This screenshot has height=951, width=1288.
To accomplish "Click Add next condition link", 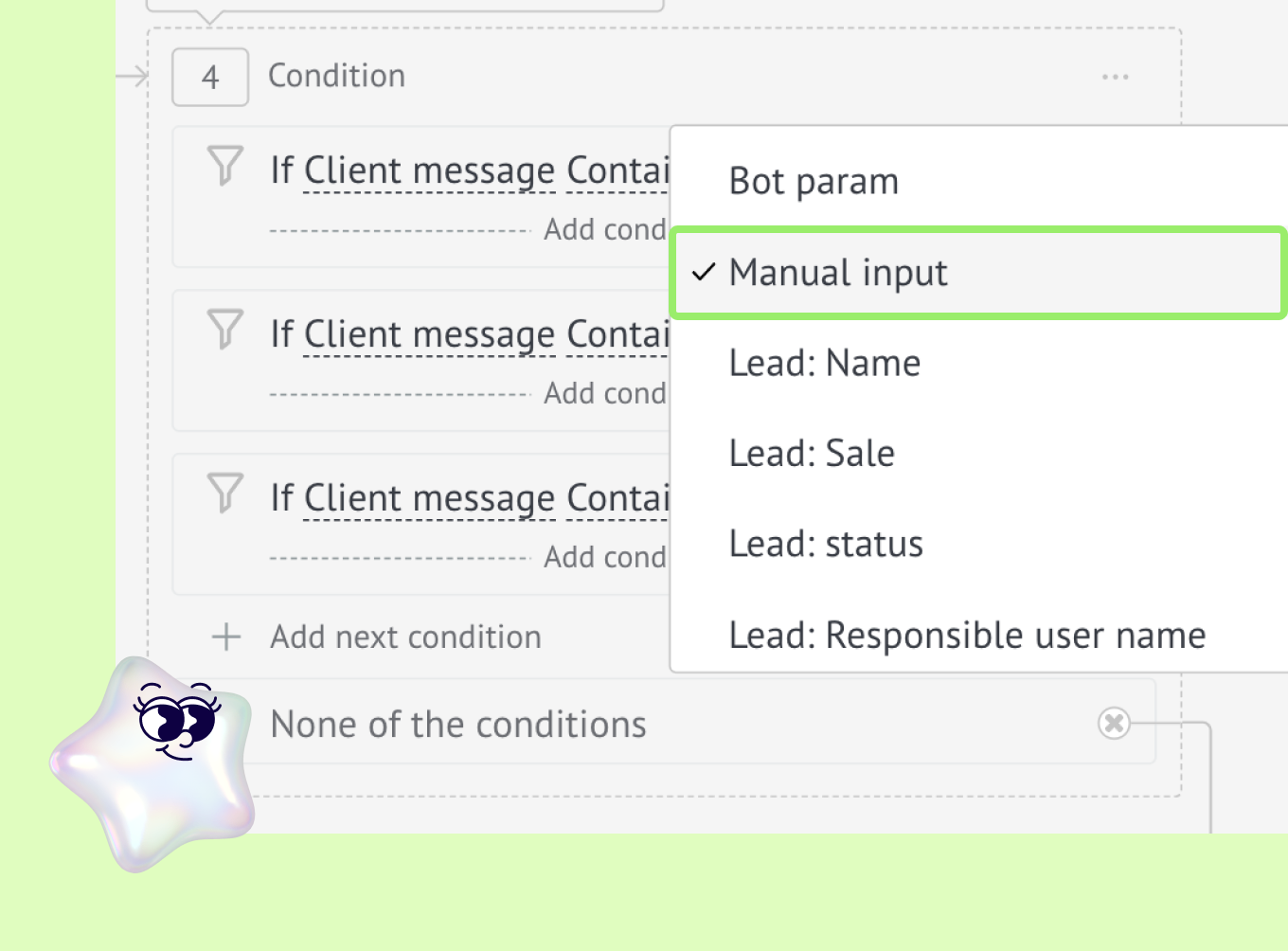I will (406, 637).
